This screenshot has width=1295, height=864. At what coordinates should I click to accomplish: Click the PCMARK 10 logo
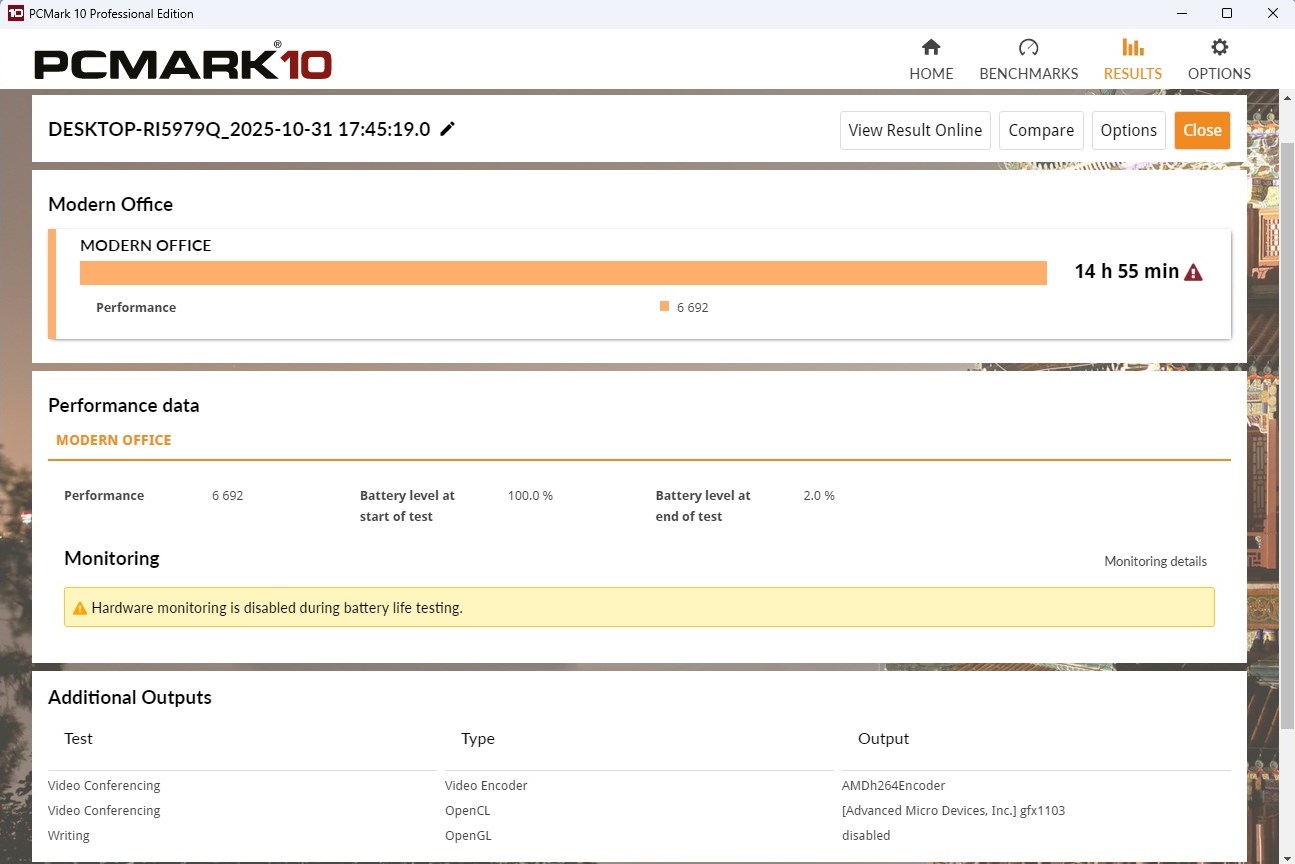(183, 61)
